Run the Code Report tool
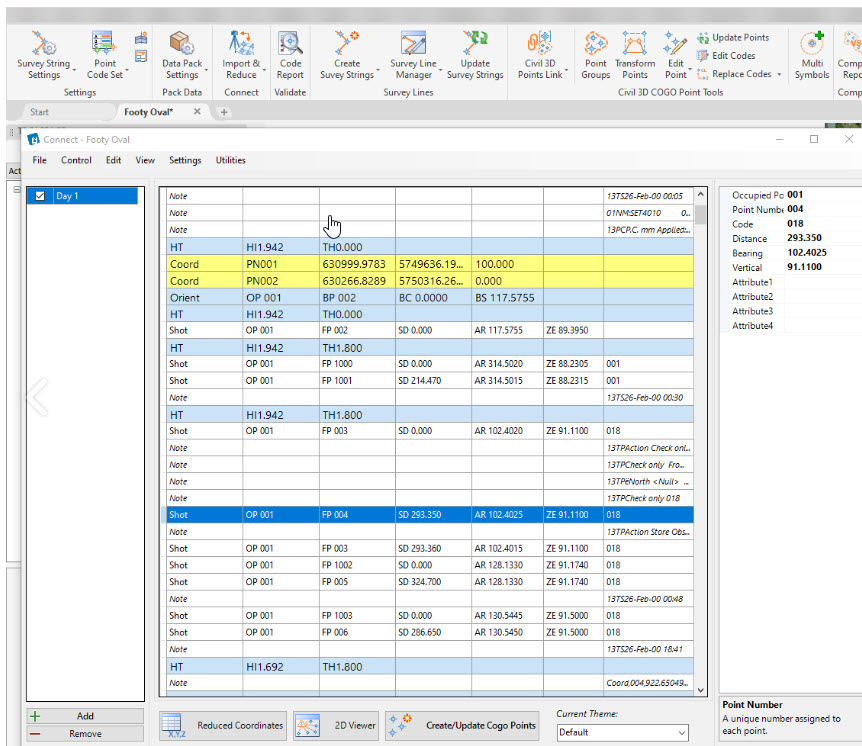The width and height of the screenshot is (862, 746). [290, 55]
